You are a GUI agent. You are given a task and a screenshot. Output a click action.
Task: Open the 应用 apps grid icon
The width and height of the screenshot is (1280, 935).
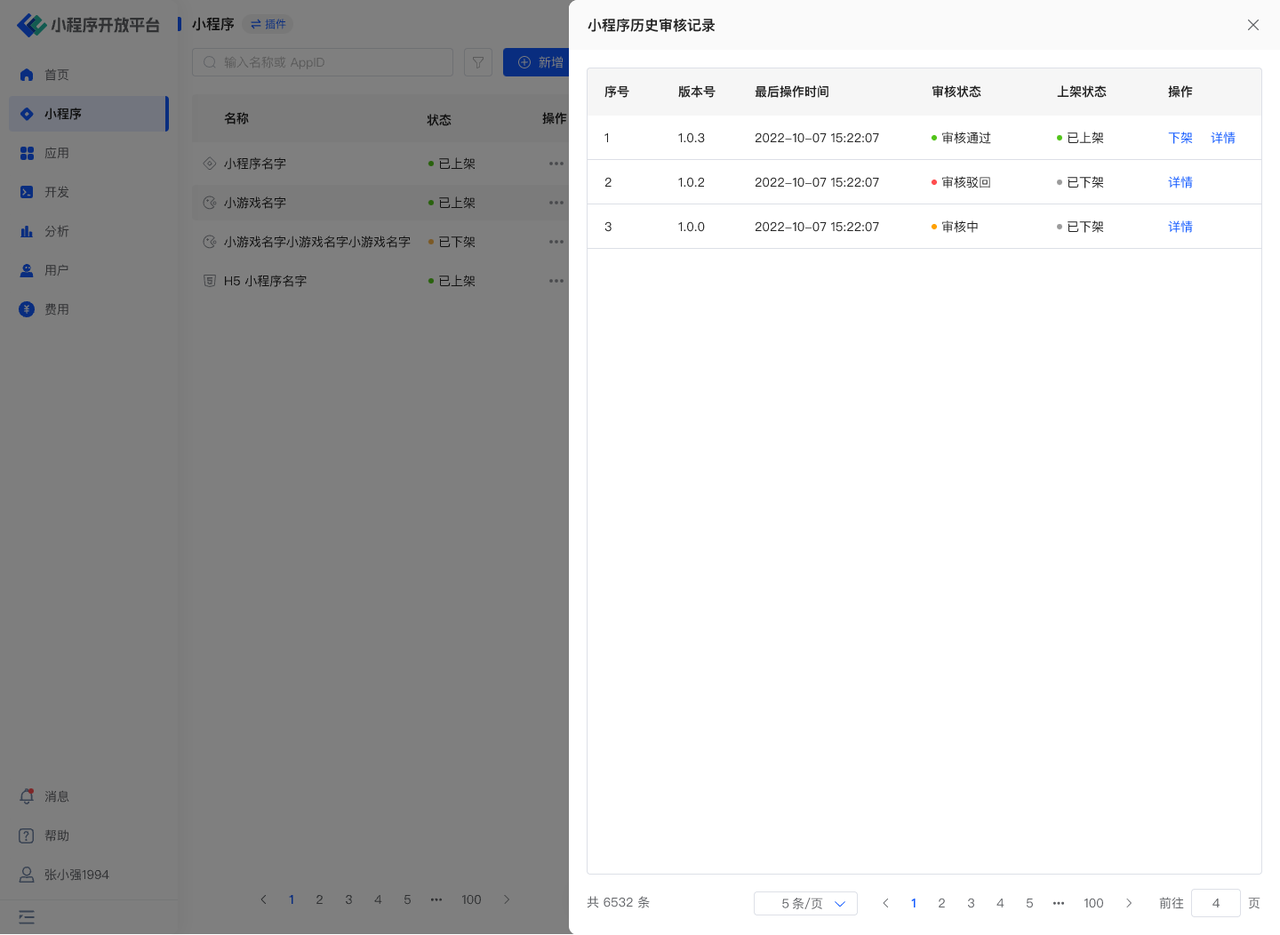click(x=27, y=153)
